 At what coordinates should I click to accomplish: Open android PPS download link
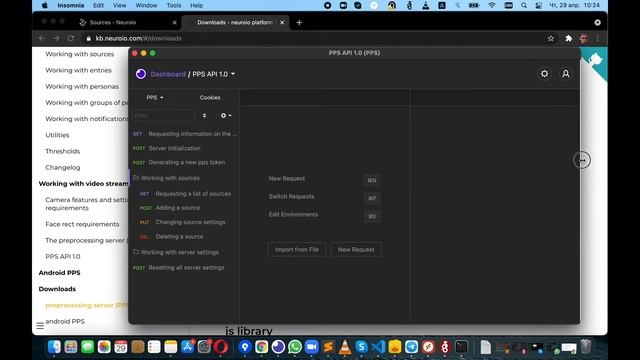coord(65,321)
